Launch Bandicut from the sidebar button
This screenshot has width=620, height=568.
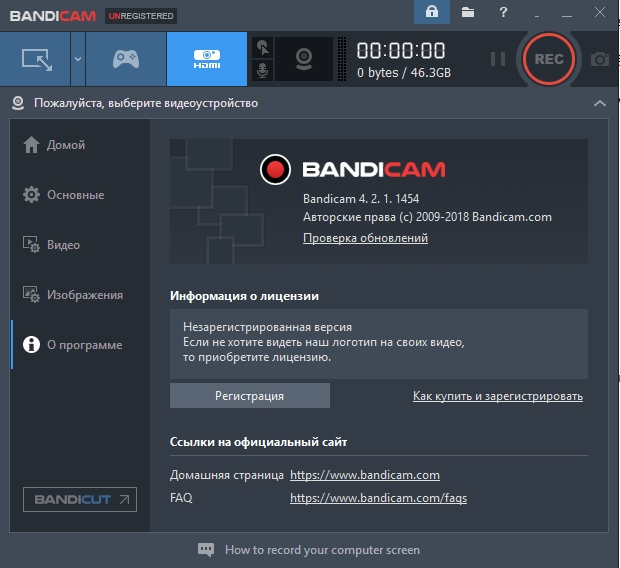(80, 500)
